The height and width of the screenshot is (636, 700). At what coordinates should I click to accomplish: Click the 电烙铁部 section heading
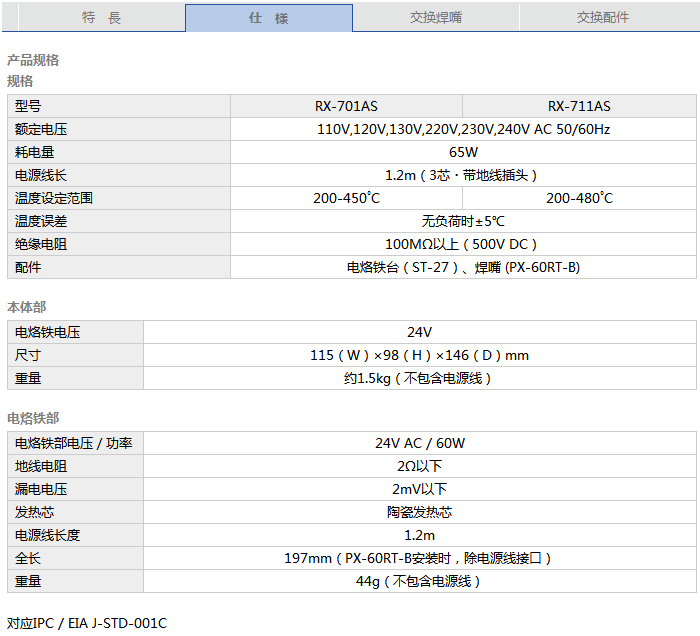coord(33,418)
